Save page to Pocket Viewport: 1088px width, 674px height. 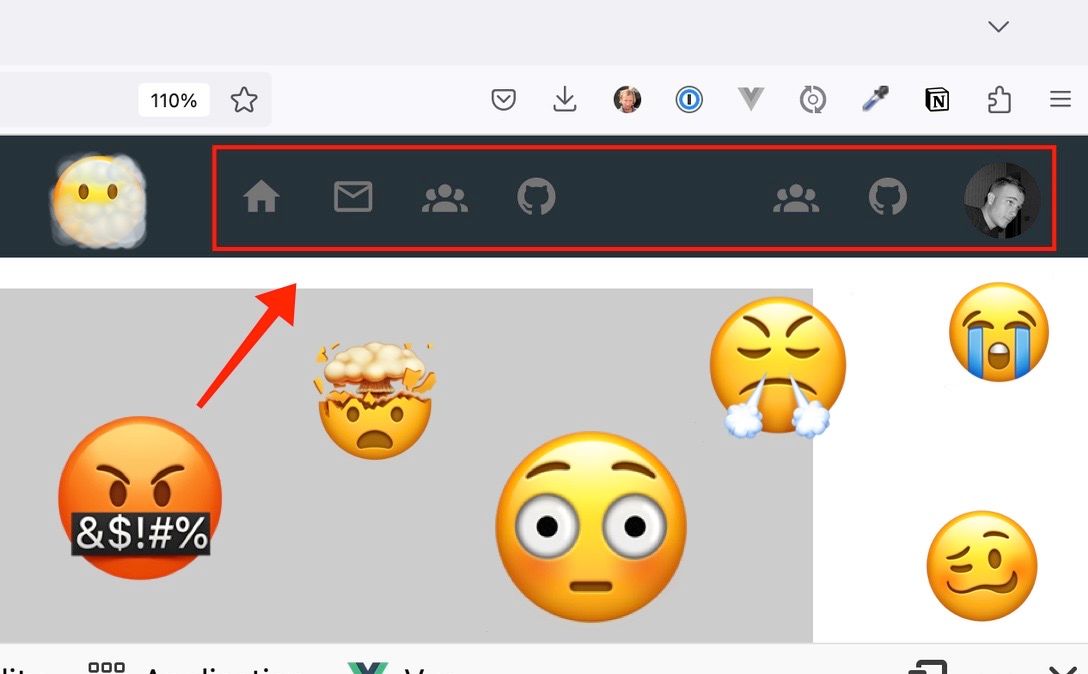point(503,100)
